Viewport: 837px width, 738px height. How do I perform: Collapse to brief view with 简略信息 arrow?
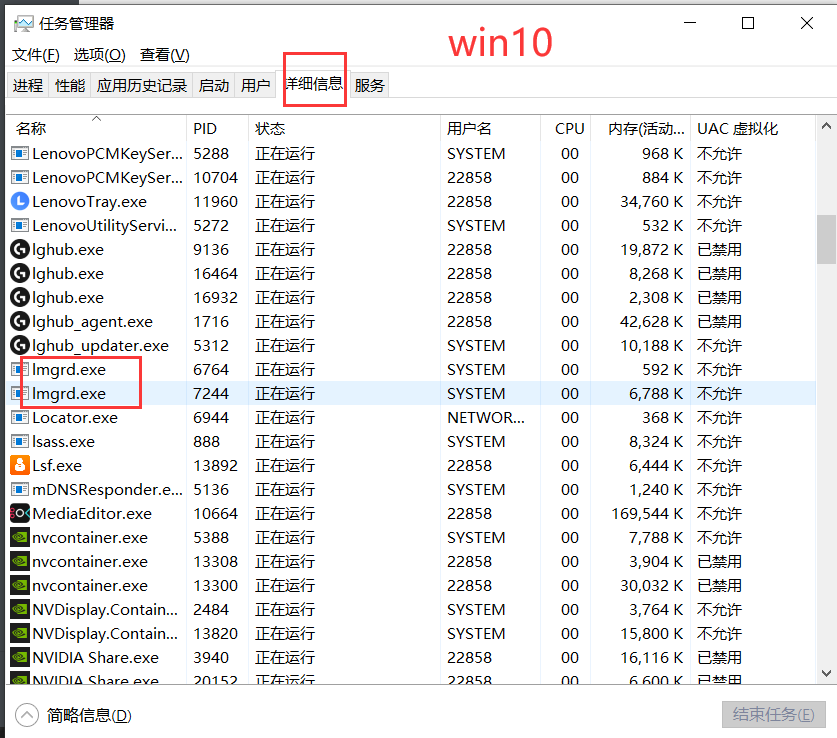click(x=27, y=715)
